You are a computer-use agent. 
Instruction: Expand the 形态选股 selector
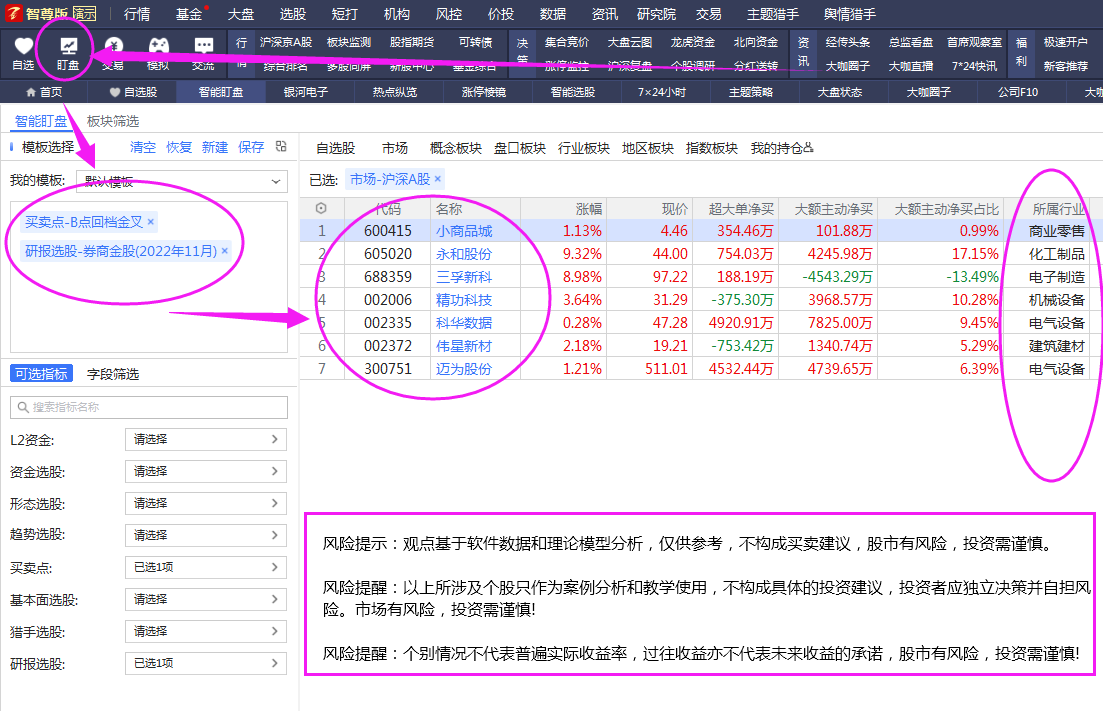point(205,504)
